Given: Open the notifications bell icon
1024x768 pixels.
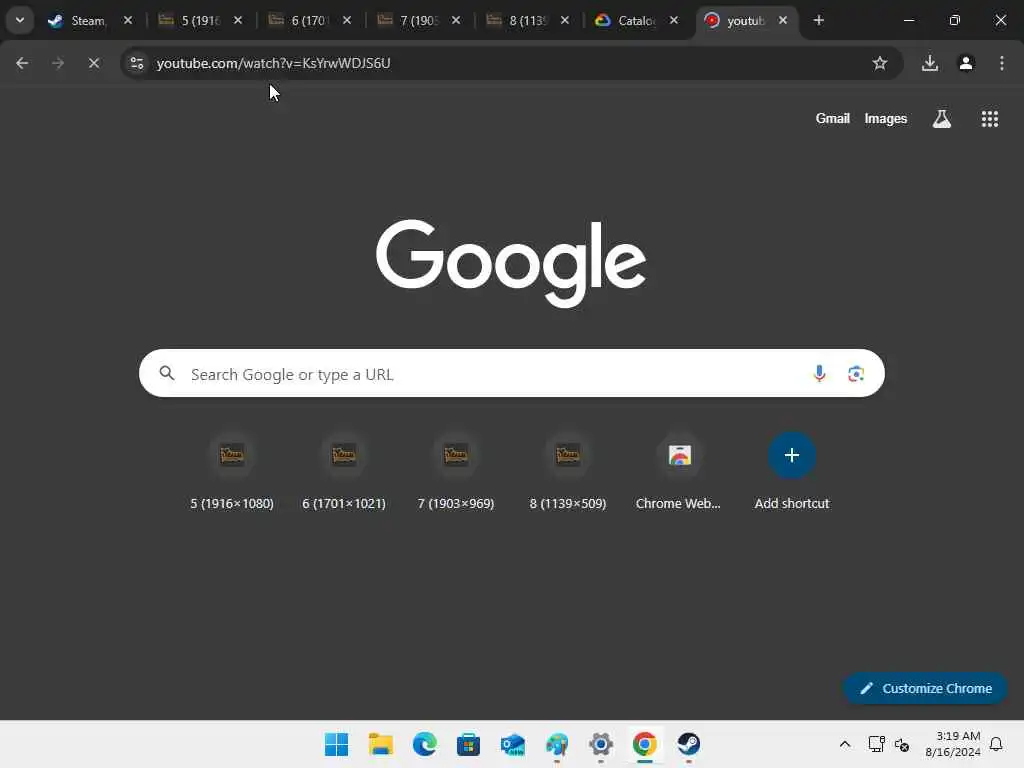Looking at the screenshot, I should tap(996, 744).
